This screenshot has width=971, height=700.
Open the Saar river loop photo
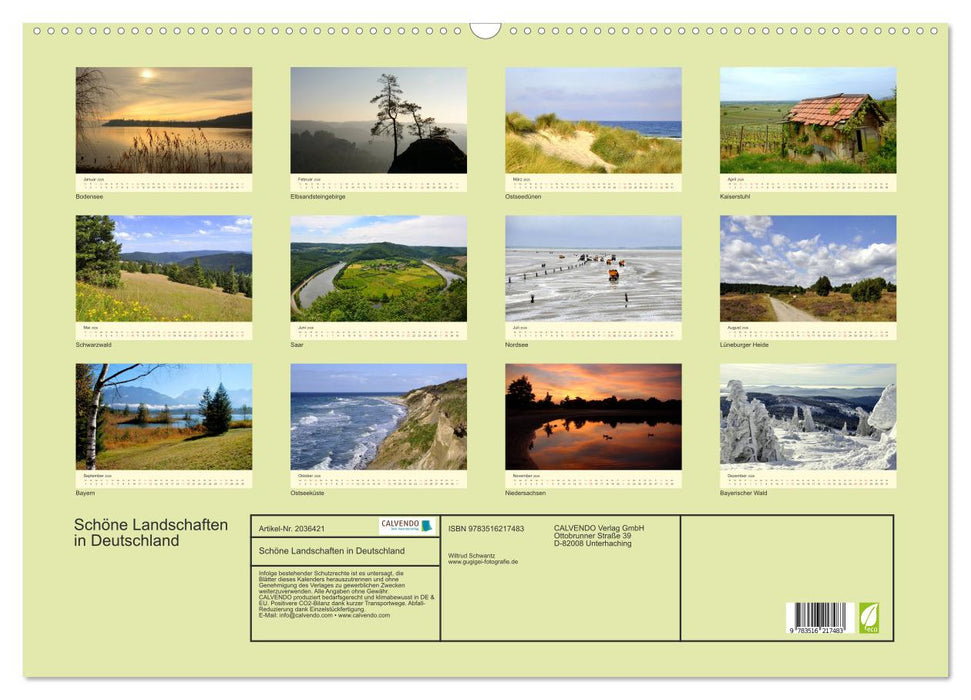(x=378, y=268)
